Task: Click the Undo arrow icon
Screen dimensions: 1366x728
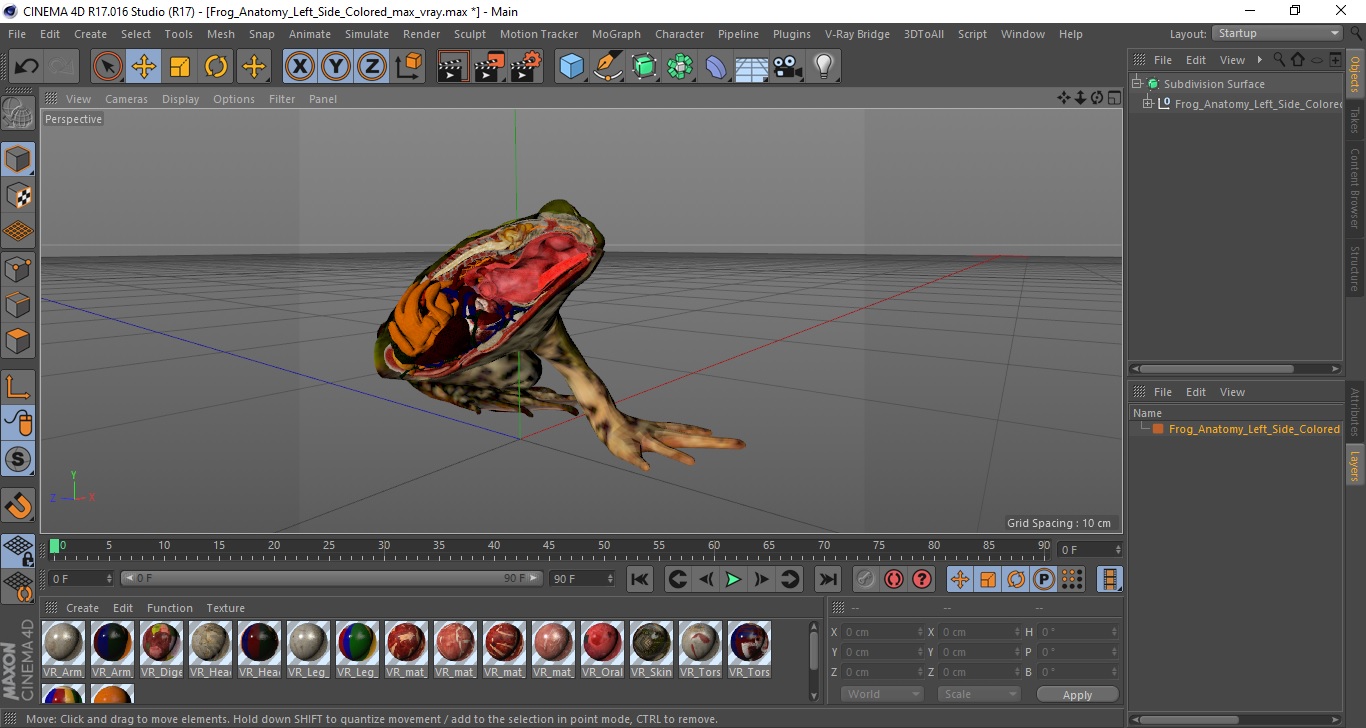Action: (x=27, y=67)
